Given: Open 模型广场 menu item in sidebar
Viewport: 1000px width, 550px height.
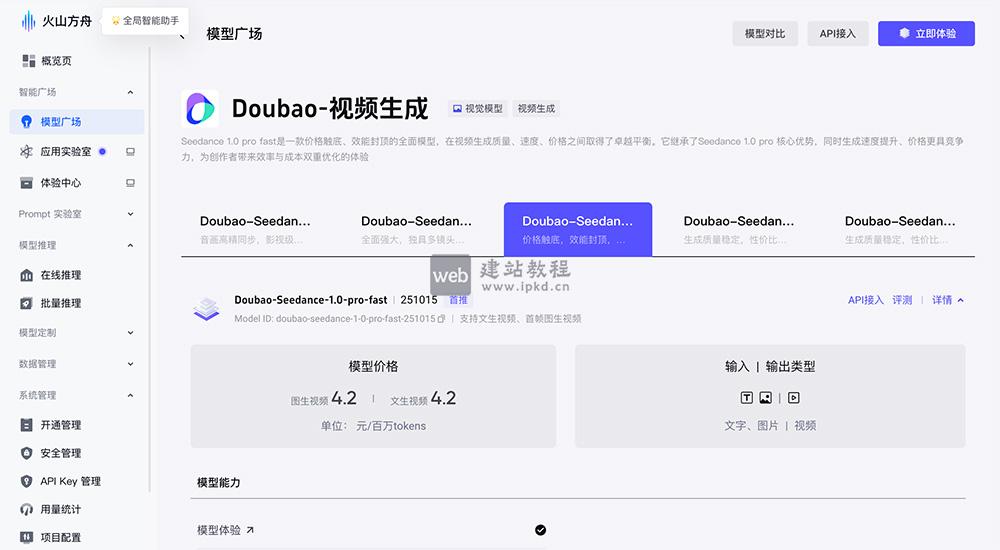Looking at the screenshot, I should pos(77,121).
